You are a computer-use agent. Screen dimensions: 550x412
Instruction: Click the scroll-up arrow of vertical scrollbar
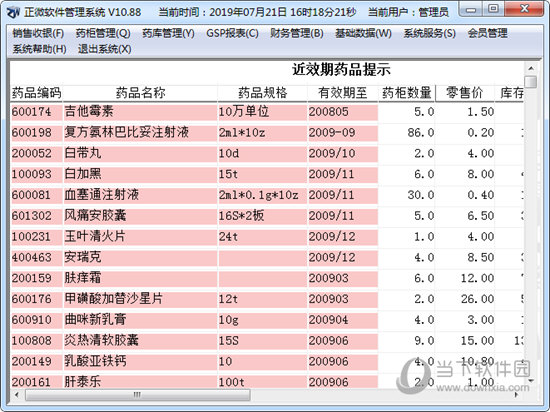(x=531, y=68)
